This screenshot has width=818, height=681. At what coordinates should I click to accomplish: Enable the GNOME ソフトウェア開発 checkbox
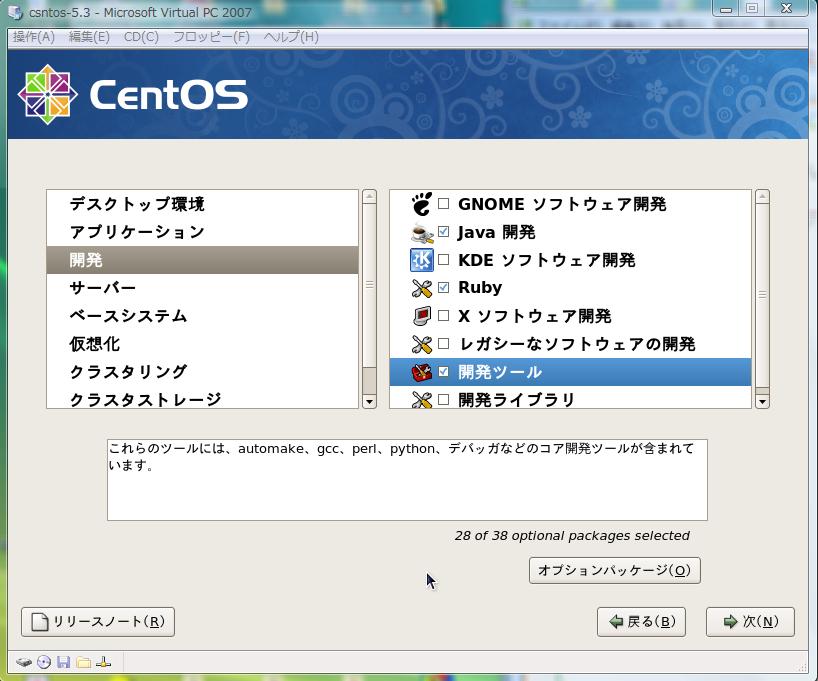click(444, 204)
